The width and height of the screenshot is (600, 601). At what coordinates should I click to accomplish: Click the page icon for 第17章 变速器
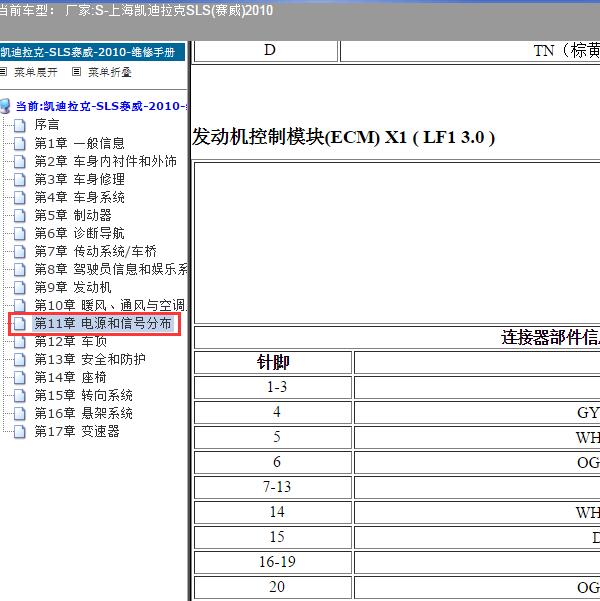click(x=20, y=431)
